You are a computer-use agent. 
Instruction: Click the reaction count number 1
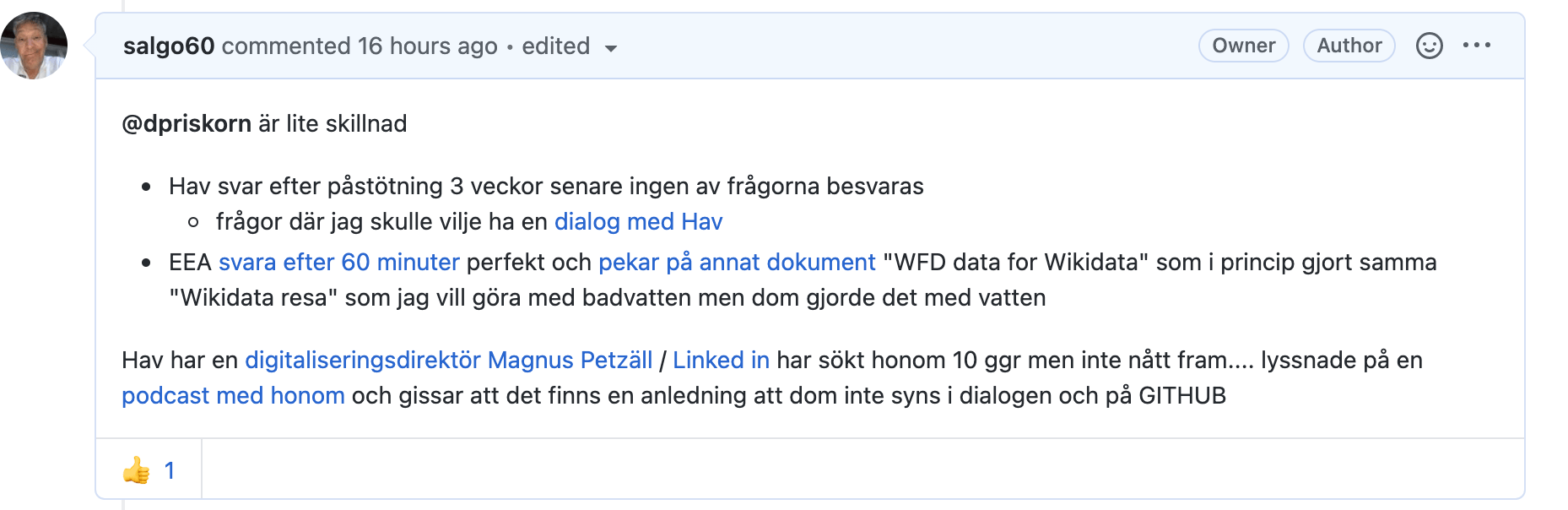170,470
